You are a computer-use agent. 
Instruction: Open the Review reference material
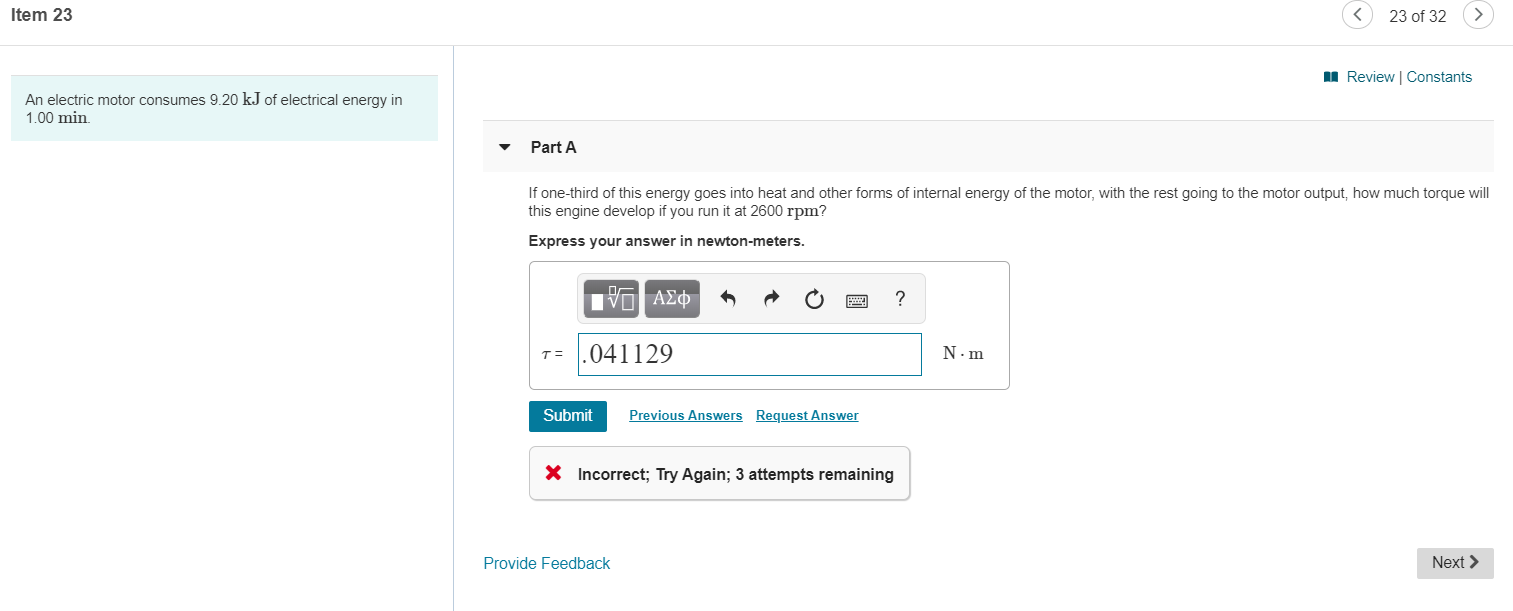(1368, 76)
